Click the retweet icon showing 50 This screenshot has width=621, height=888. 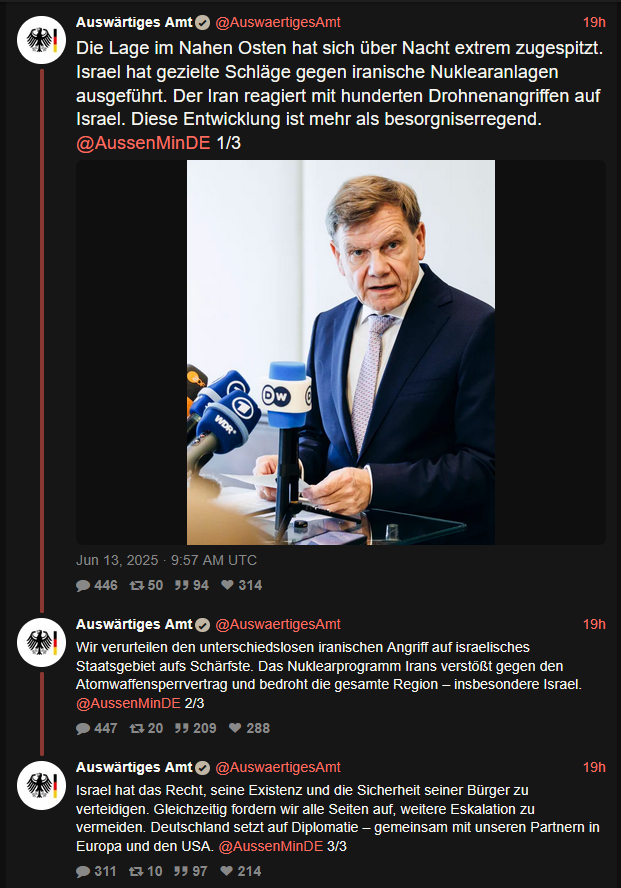[136, 585]
